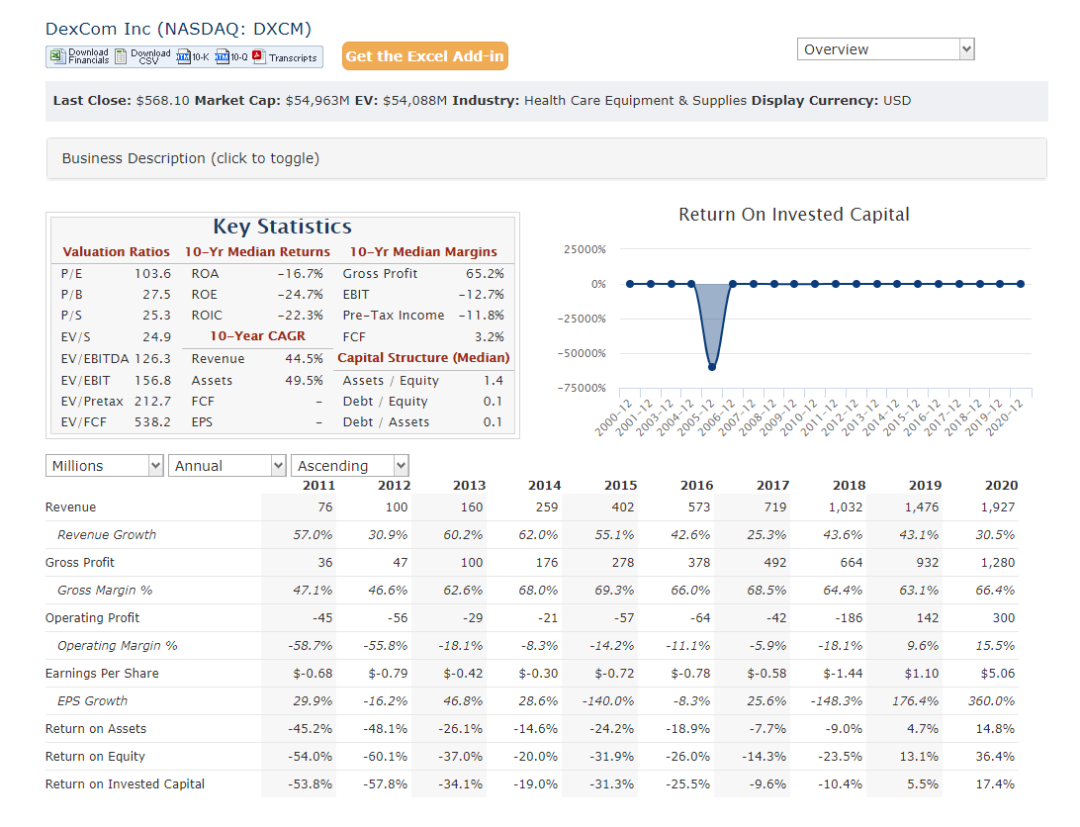The height and width of the screenshot is (827, 1080).
Task: Click the 2020 Return on Equity 36.4%
Action: [x=995, y=756]
